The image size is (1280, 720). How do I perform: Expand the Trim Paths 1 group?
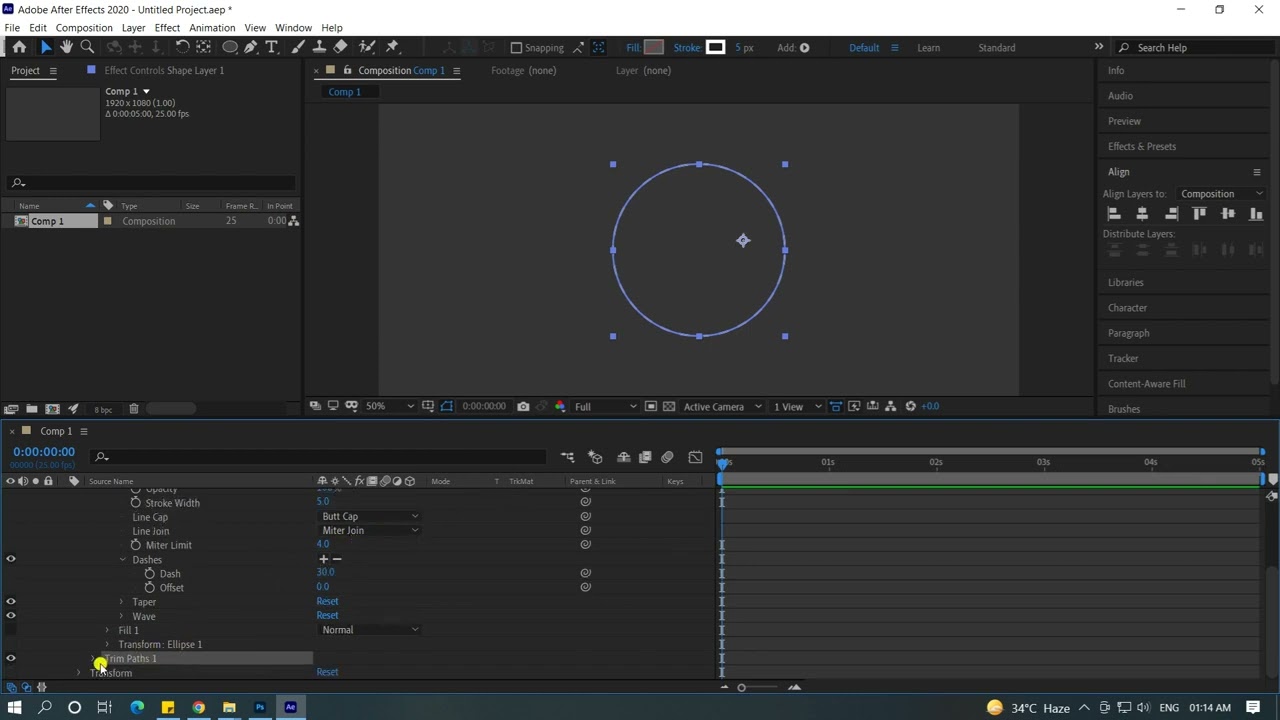pyautogui.click(x=94, y=659)
